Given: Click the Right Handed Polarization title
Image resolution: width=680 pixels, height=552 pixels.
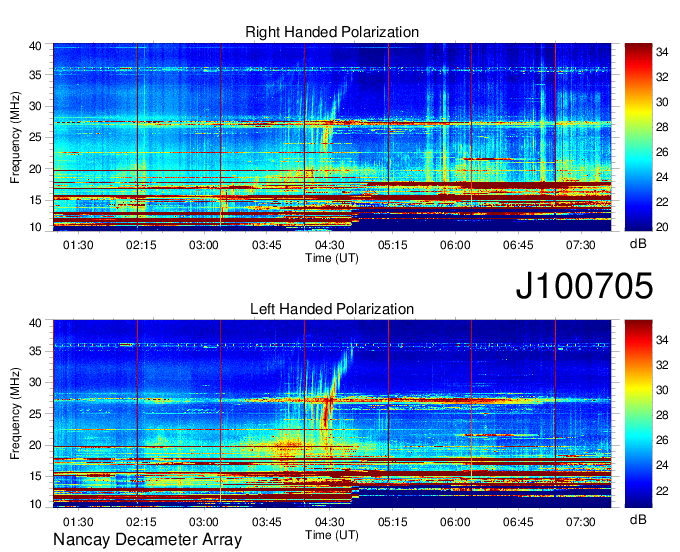Looking at the screenshot, I should point(332,32).
